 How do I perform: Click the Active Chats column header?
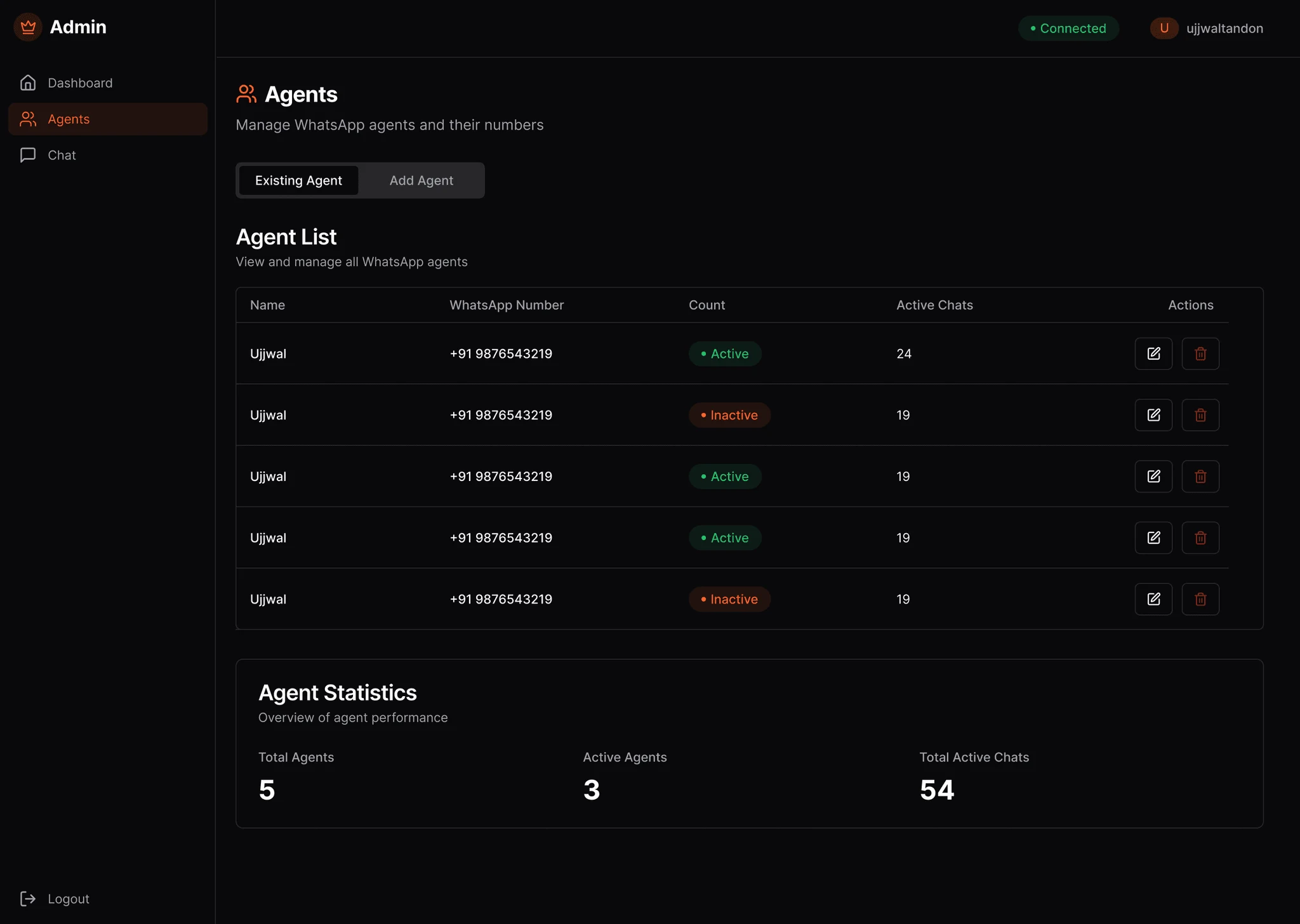pyautogui.click(x=934, y=305)
